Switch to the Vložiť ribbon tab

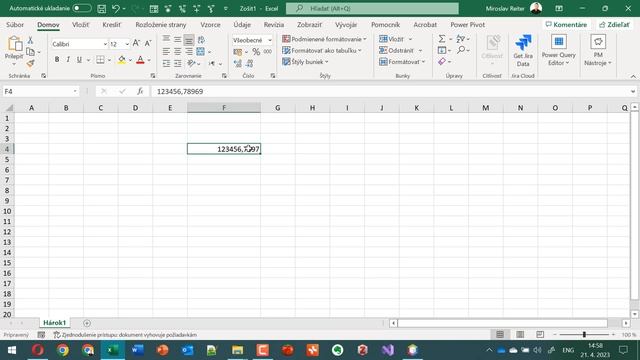coord(80,24)
